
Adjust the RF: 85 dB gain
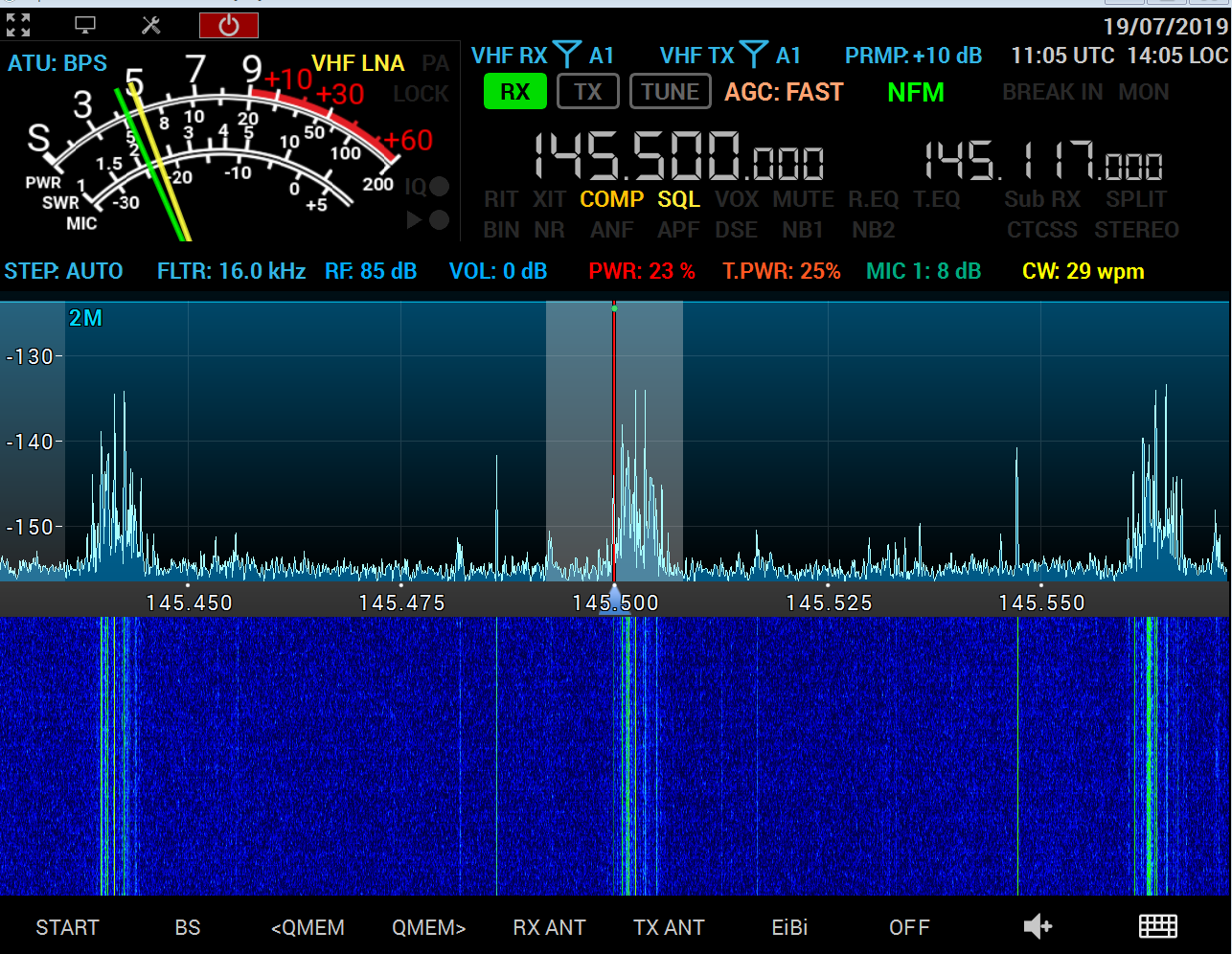tap(371, 271)
